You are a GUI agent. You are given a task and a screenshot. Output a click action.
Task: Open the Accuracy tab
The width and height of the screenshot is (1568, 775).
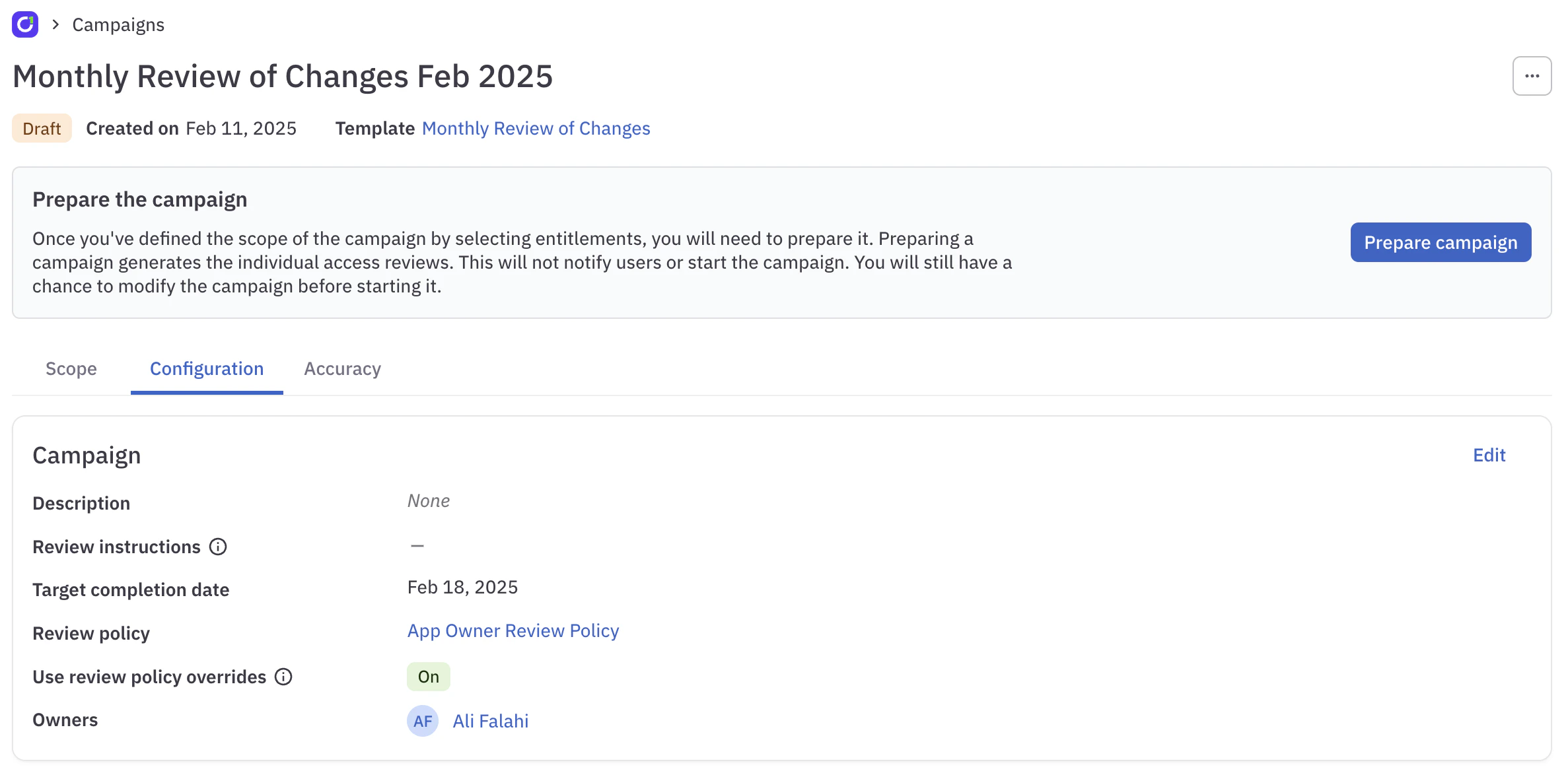point(342,368)
